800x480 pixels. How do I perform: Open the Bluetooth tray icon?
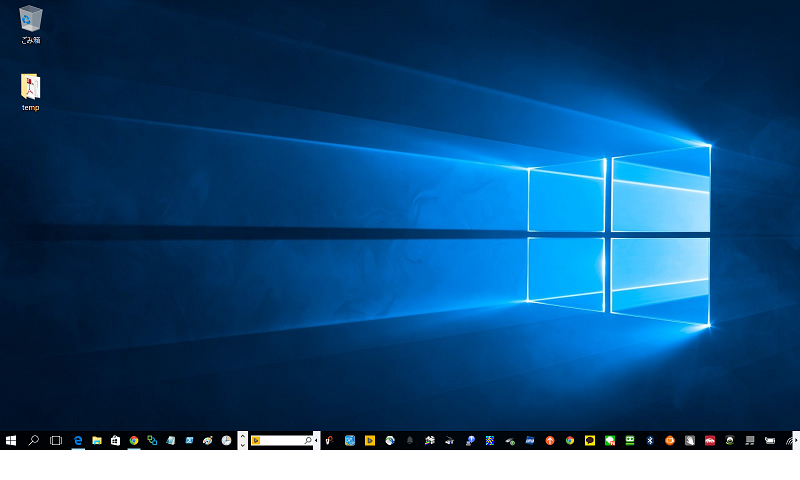650,440
